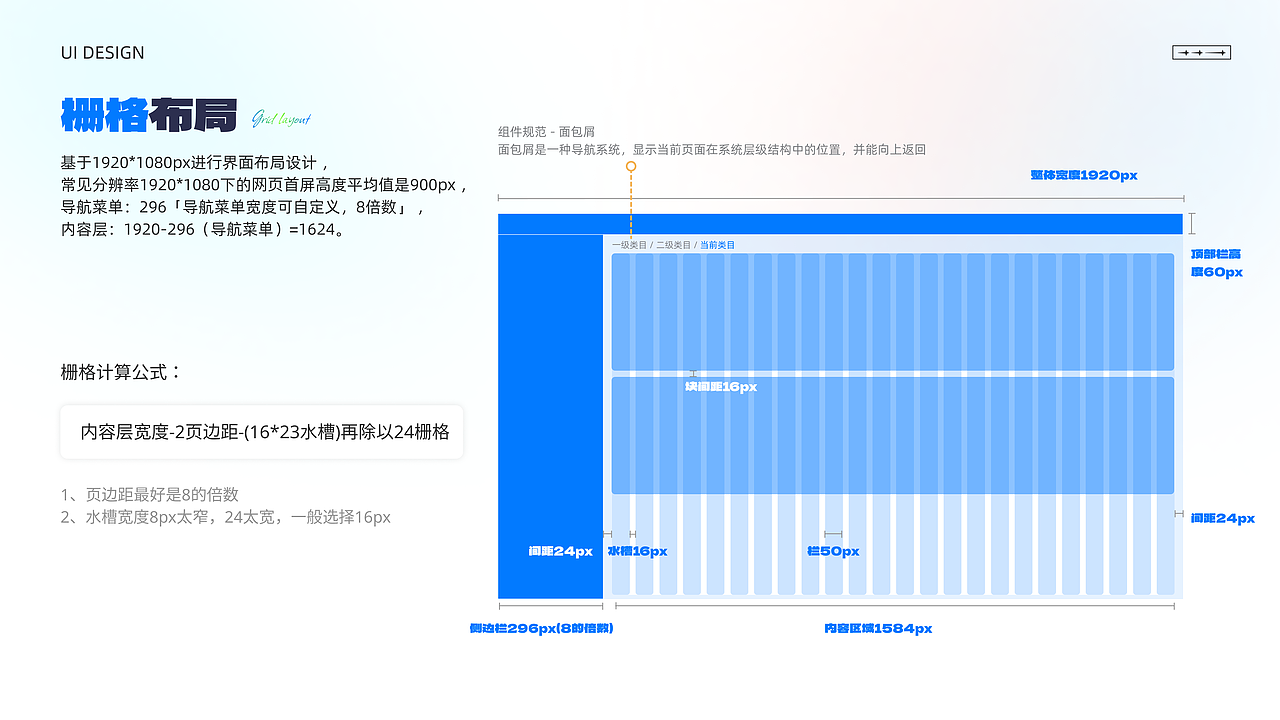Select the 当前类目 breadcrumb entry
Screen dimensions: 1280x720
click(x=718, y=243)
